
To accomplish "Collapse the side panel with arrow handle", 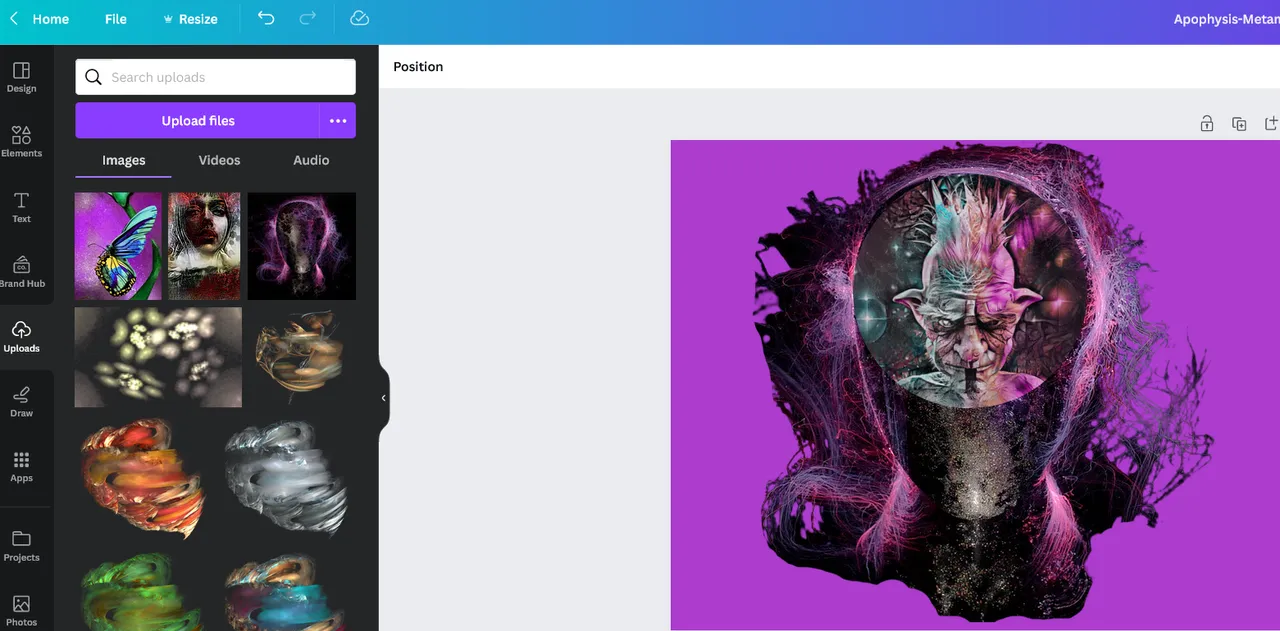I will [383, 398].
